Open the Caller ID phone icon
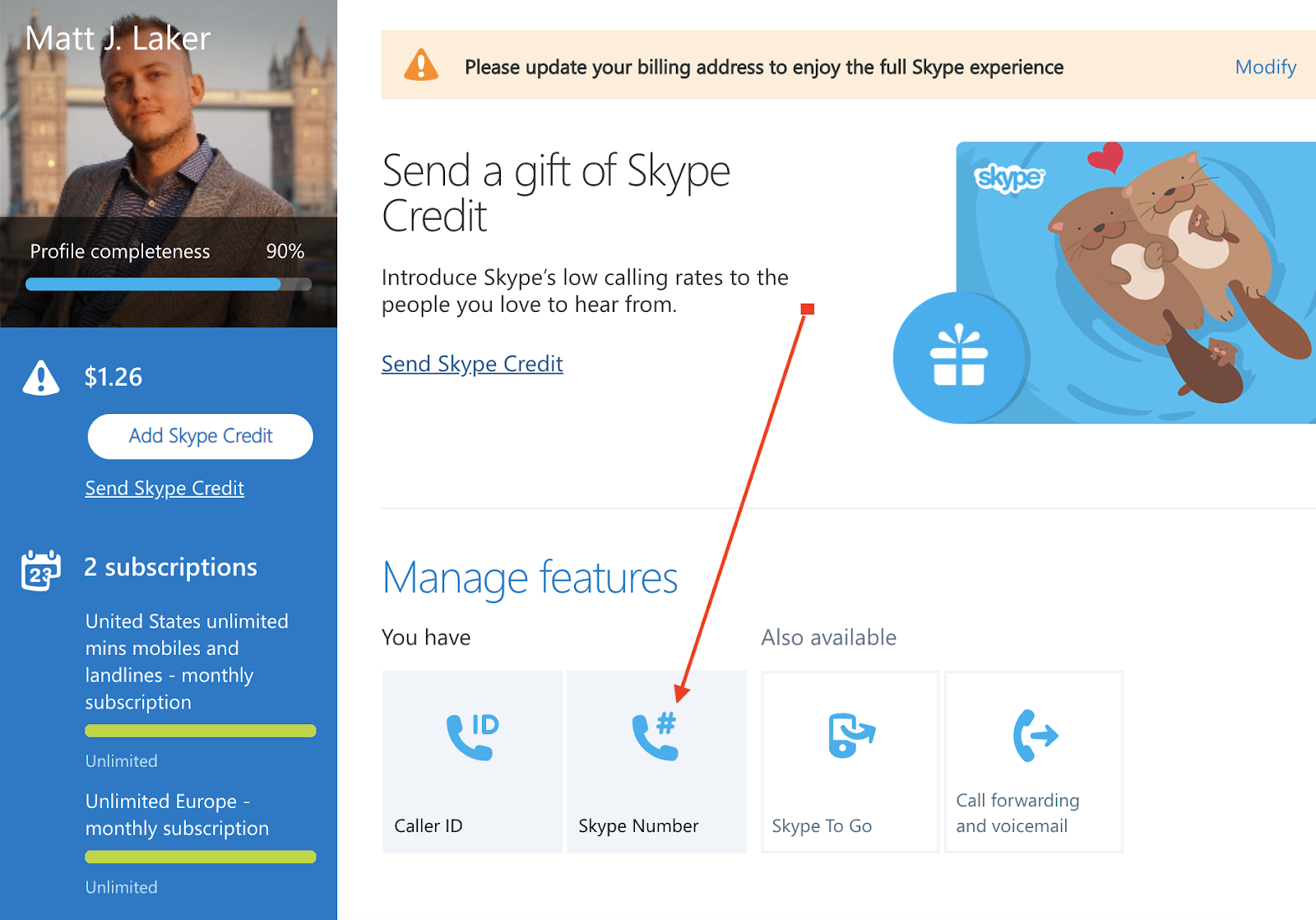This screenshot has height=920, width=1316. [473, 736]
